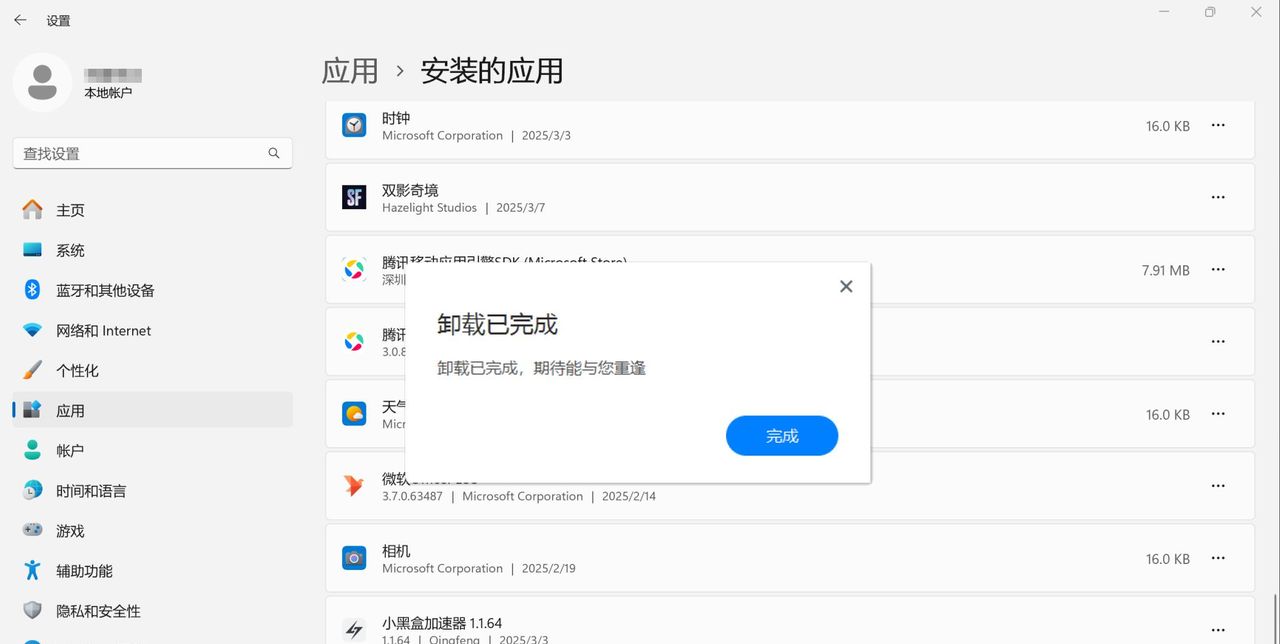This screenshot has height=644, width=1280.
Task: Close the 卸载已完成 dialog
Action: (x=846, y=286)
